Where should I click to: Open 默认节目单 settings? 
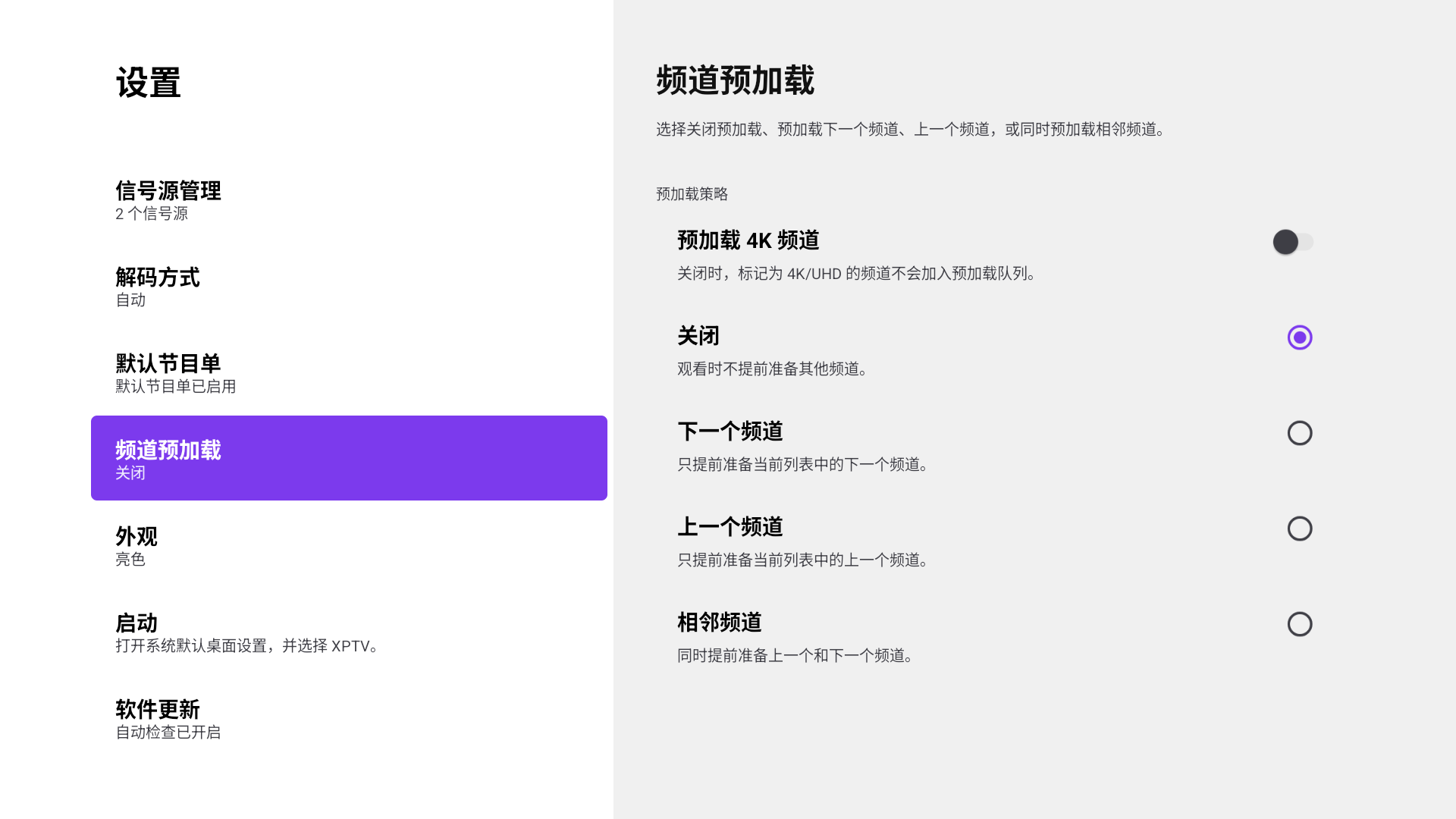349,372
